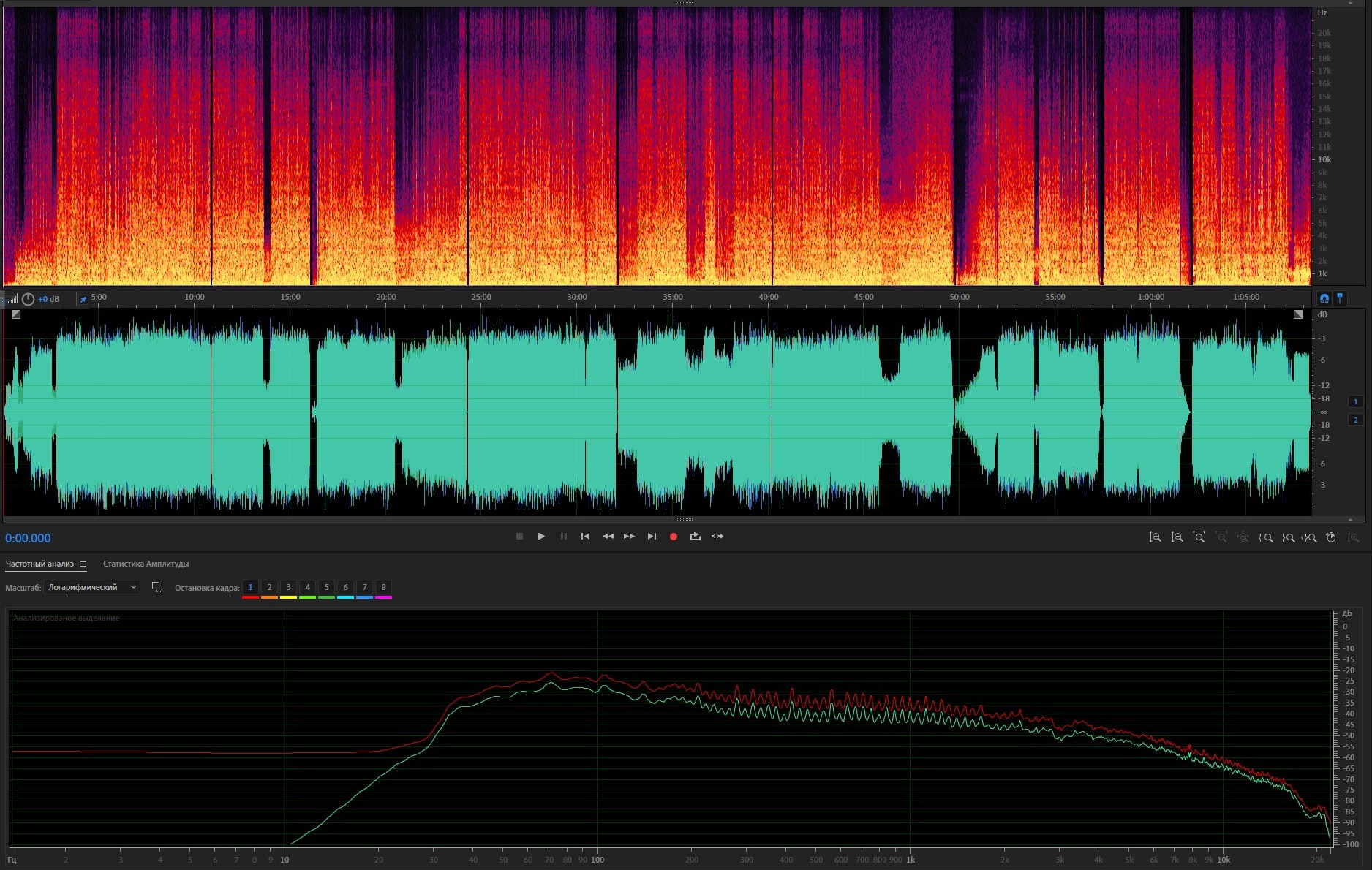The image size is (1372, 870).
Task: Select hold frame 4
Action: point(307,587)
